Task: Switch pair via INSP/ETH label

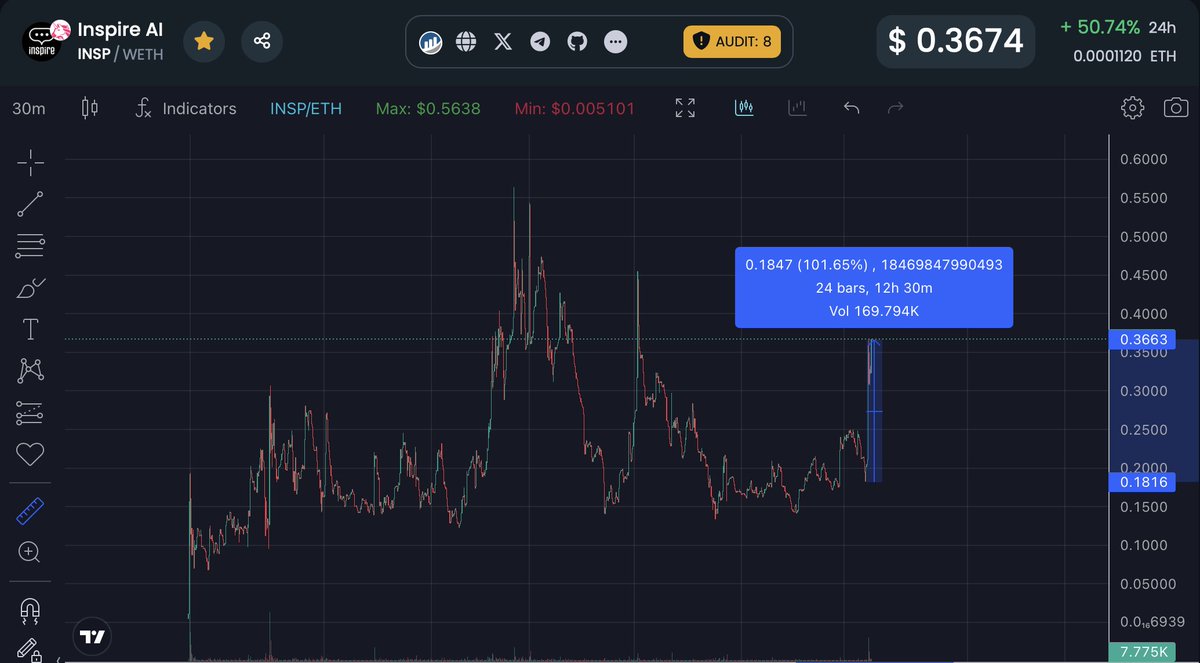Action: pyautogui.click(x=306, y=108)
